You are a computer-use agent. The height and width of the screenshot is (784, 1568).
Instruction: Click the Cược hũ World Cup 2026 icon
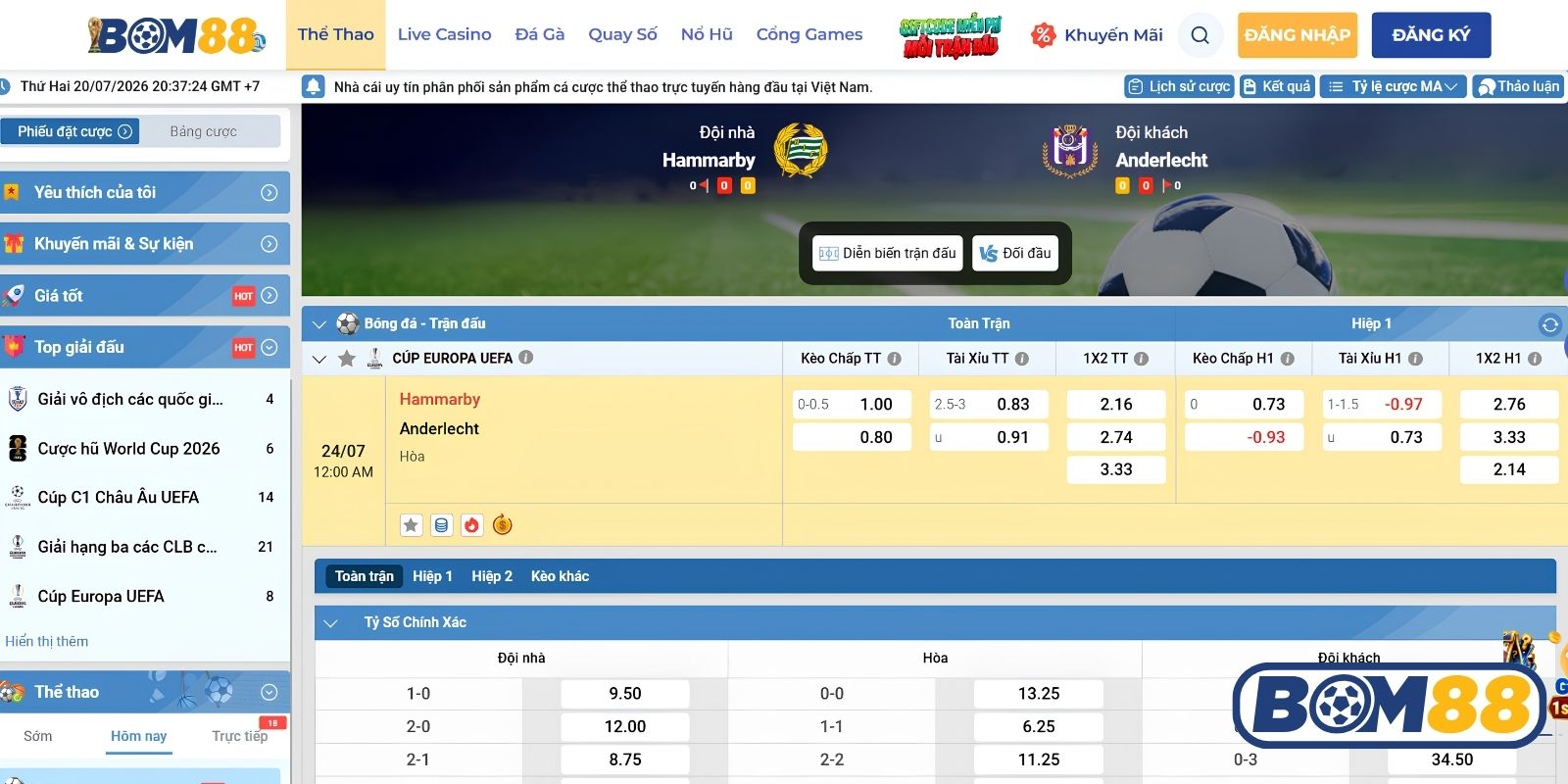click(x=18, y=449)
